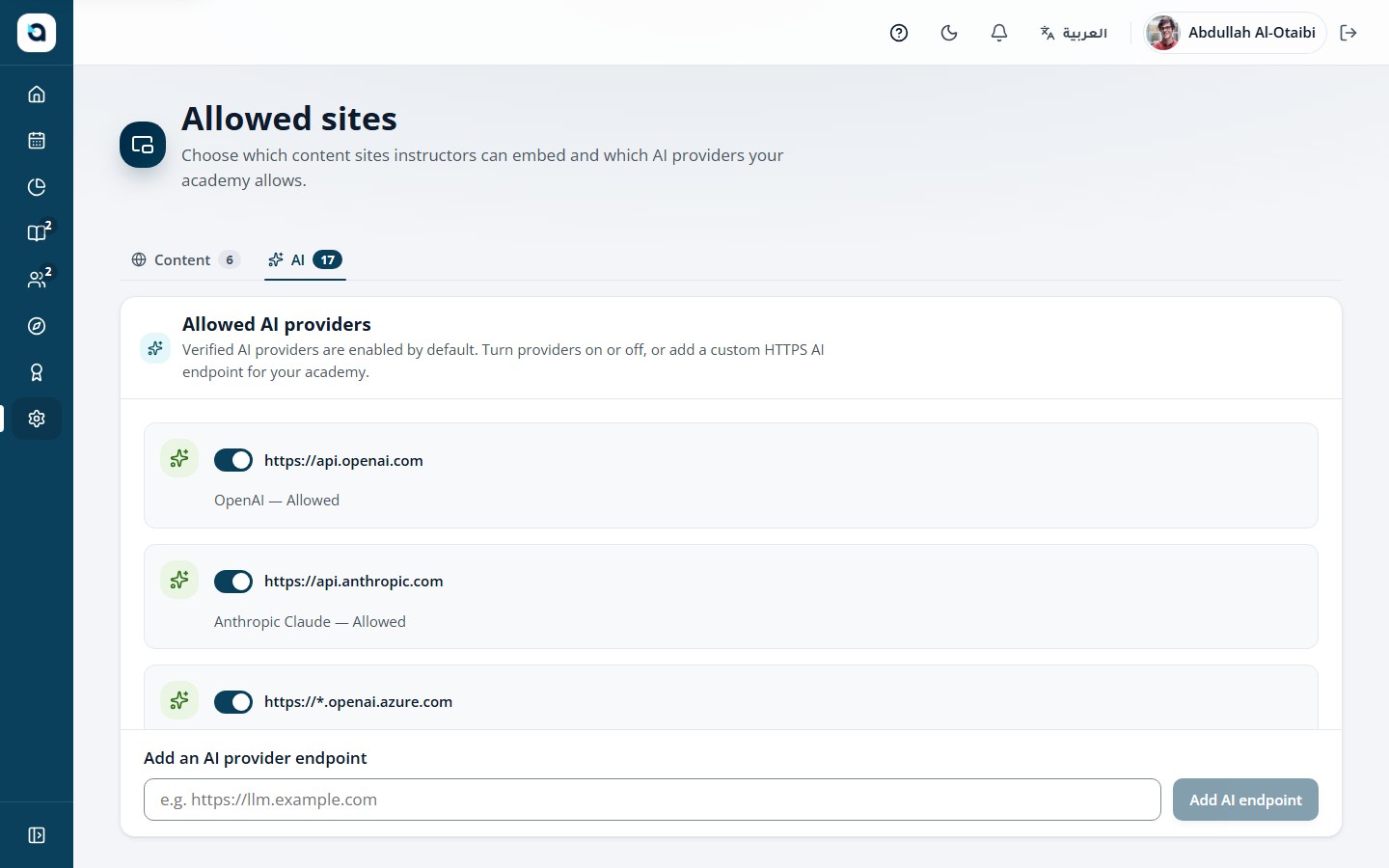Open the users icon with badge
Viewport: 1389px width, 868px height.
pyautogui.click(x=37, y=280)
